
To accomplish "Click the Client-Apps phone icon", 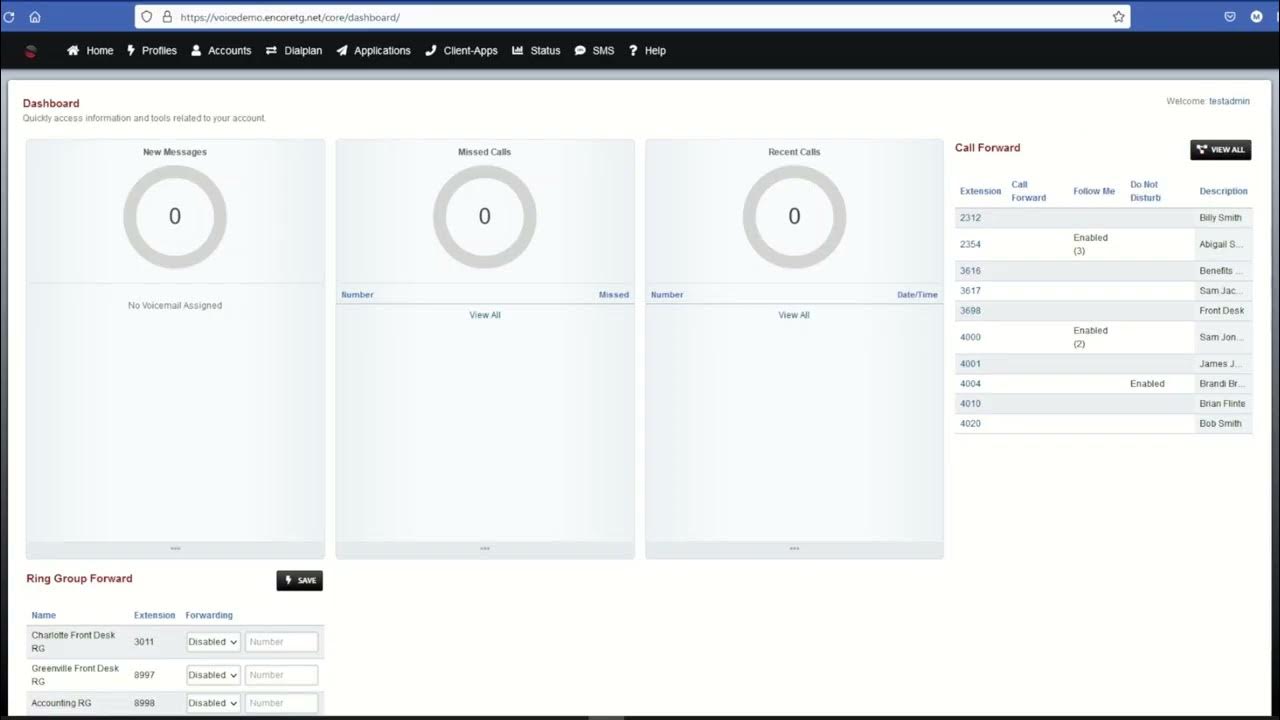I will (431, 50).
